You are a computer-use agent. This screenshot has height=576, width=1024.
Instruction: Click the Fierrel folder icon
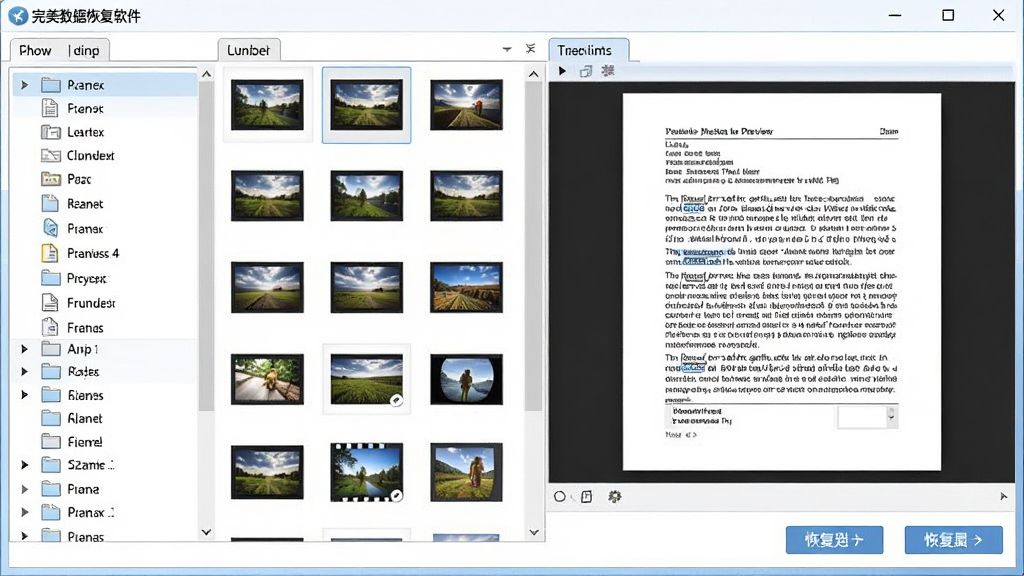click(50, 441)
